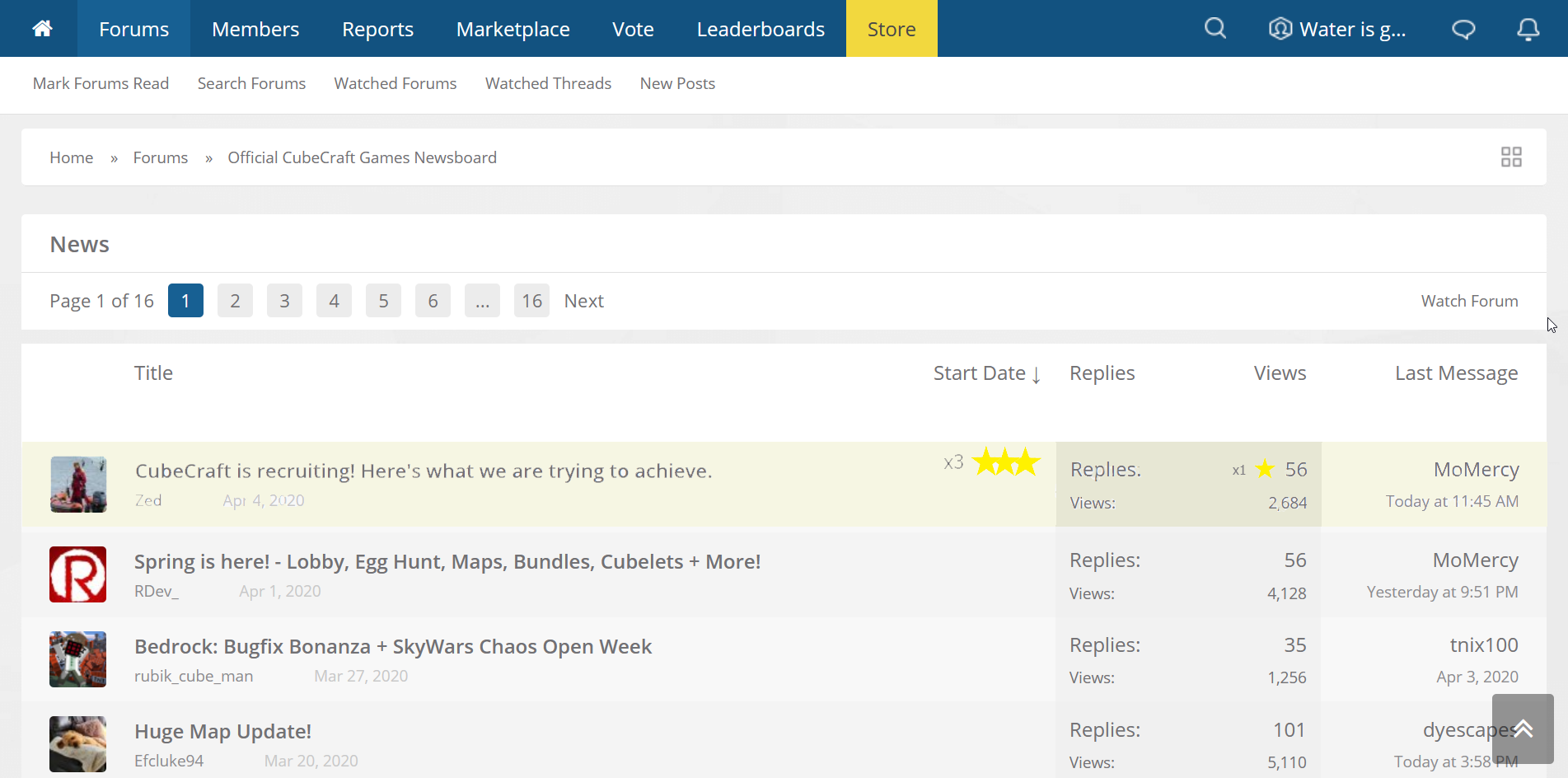Open 'Huge Map Update!' thread
Screen dimensions: 1568x778
222,731
